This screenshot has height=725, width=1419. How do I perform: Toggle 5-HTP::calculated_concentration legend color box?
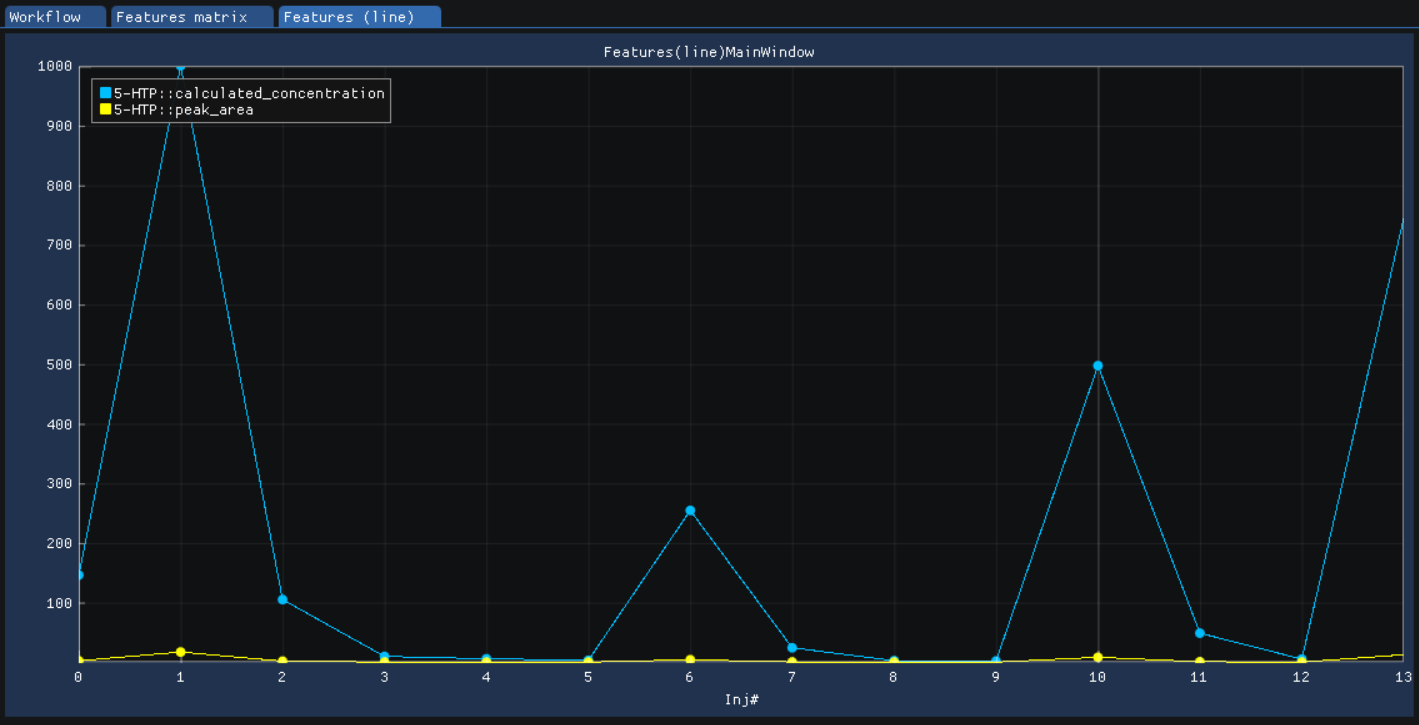pos(105,93)
